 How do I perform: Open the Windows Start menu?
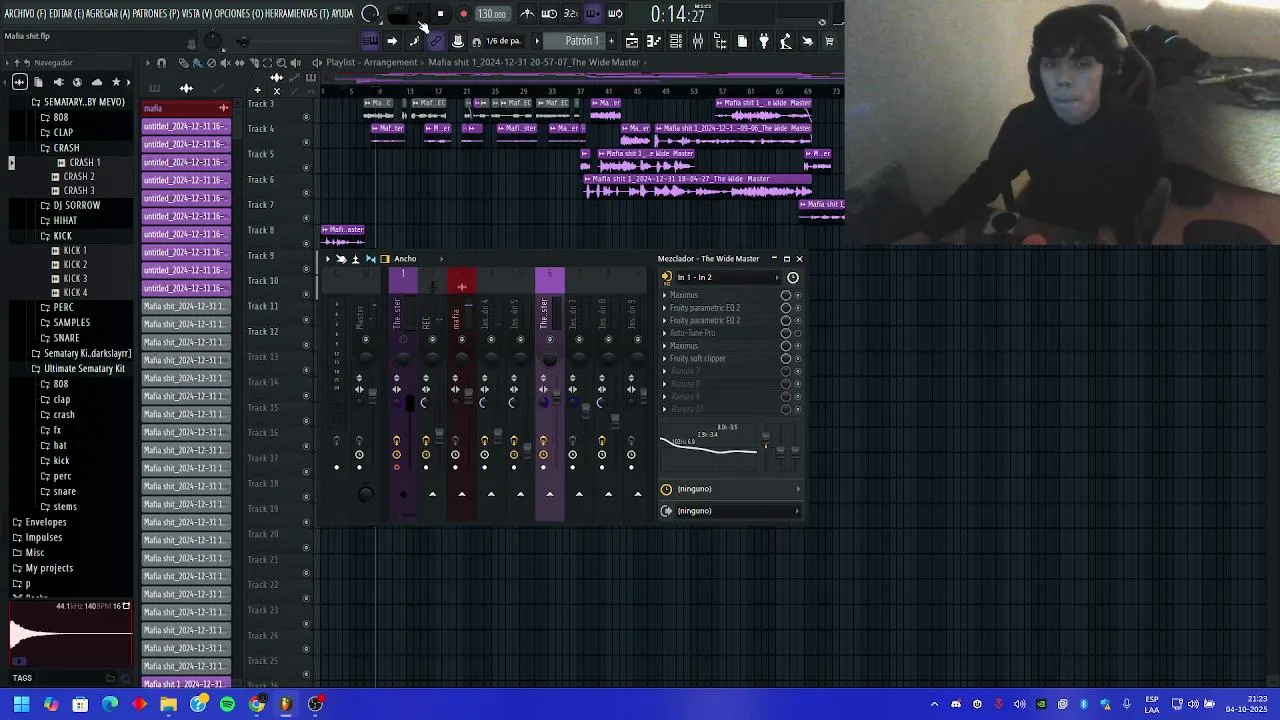(21, 704)
